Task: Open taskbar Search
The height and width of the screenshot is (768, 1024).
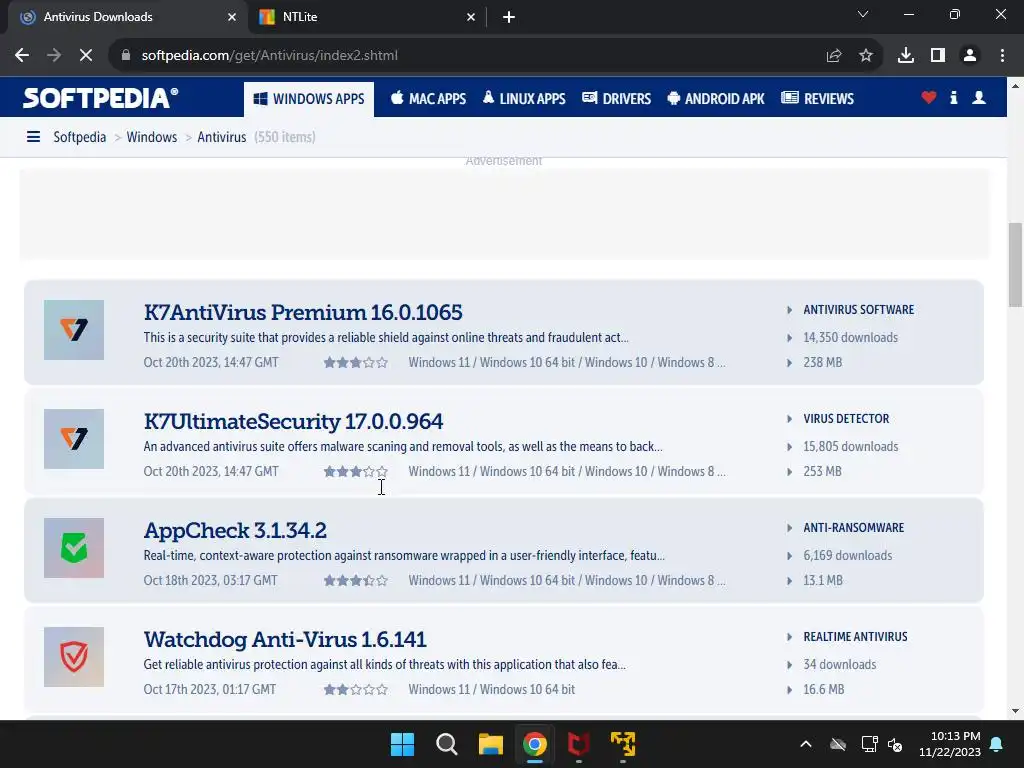Action: tap(447, 744)
